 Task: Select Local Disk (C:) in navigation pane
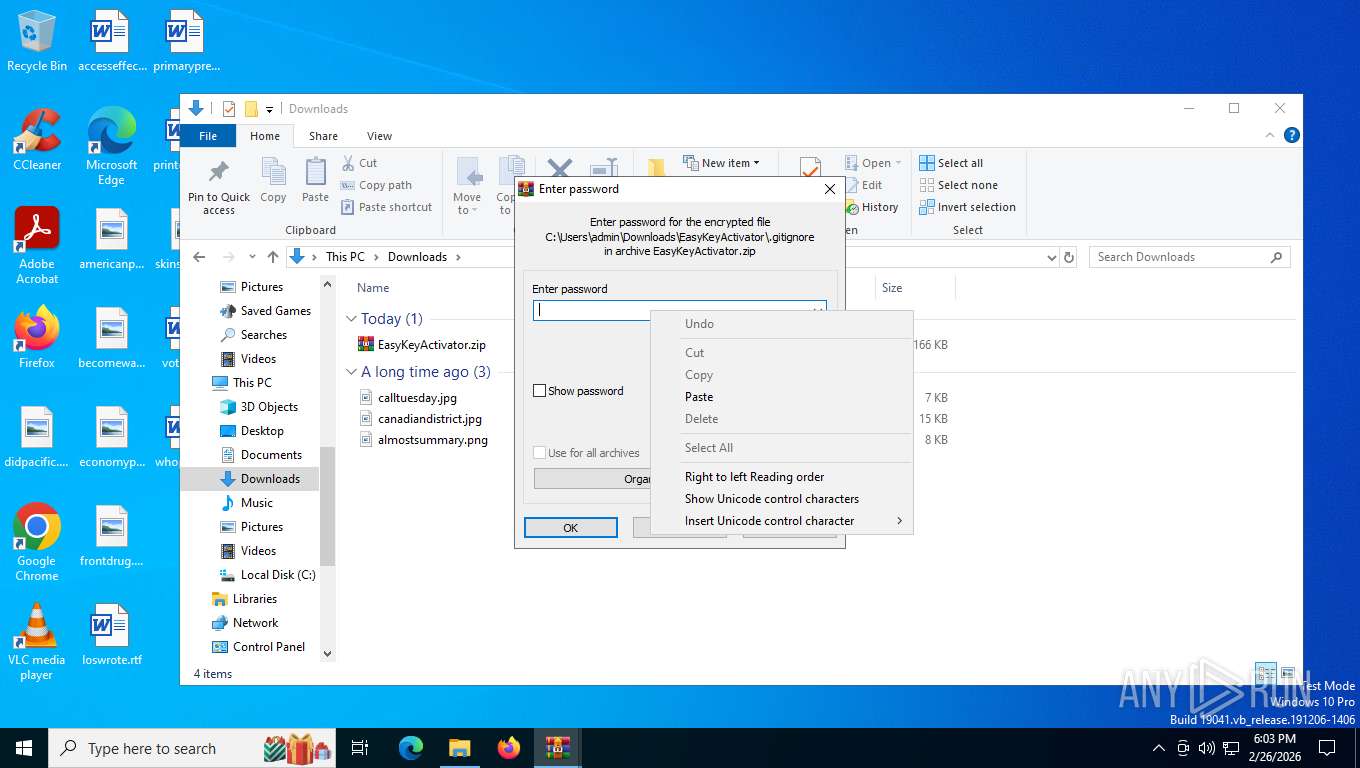click(x=267, y=575)
